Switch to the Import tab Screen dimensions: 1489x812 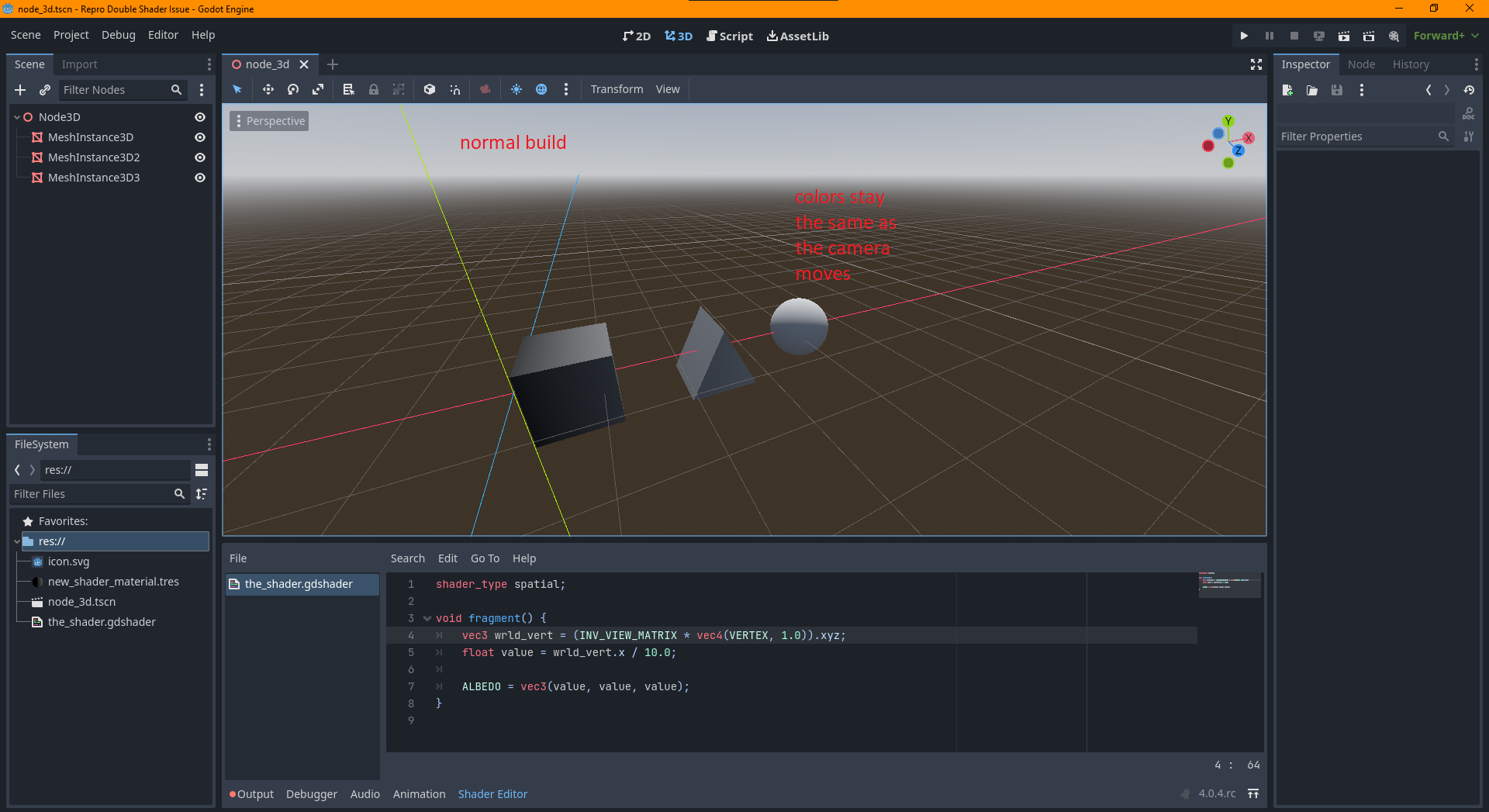point(80,64)
